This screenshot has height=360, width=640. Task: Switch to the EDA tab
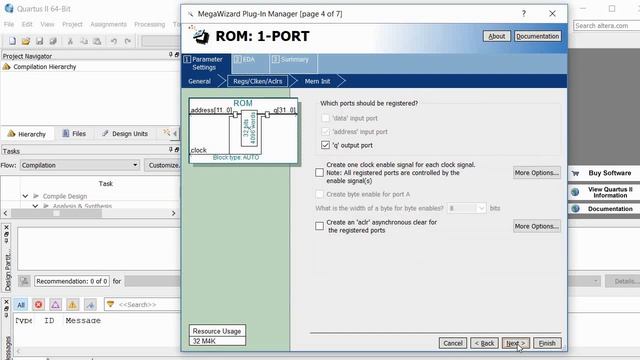tap(250, 63)
